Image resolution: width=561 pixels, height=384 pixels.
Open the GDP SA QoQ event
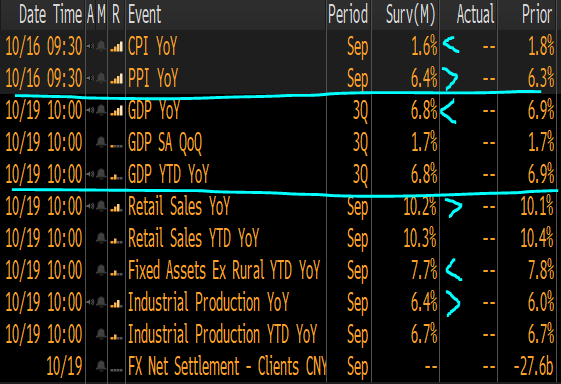165,142
